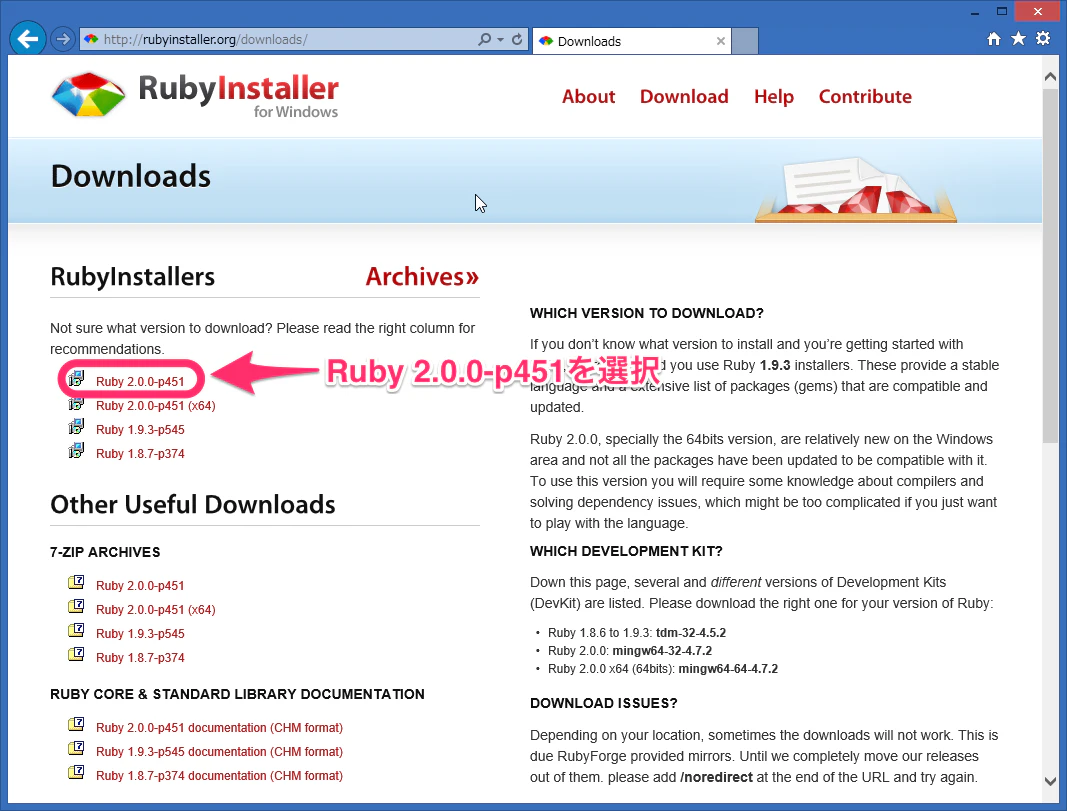
Task: Go back with the browser Back arrow
Action: [28, 39]
